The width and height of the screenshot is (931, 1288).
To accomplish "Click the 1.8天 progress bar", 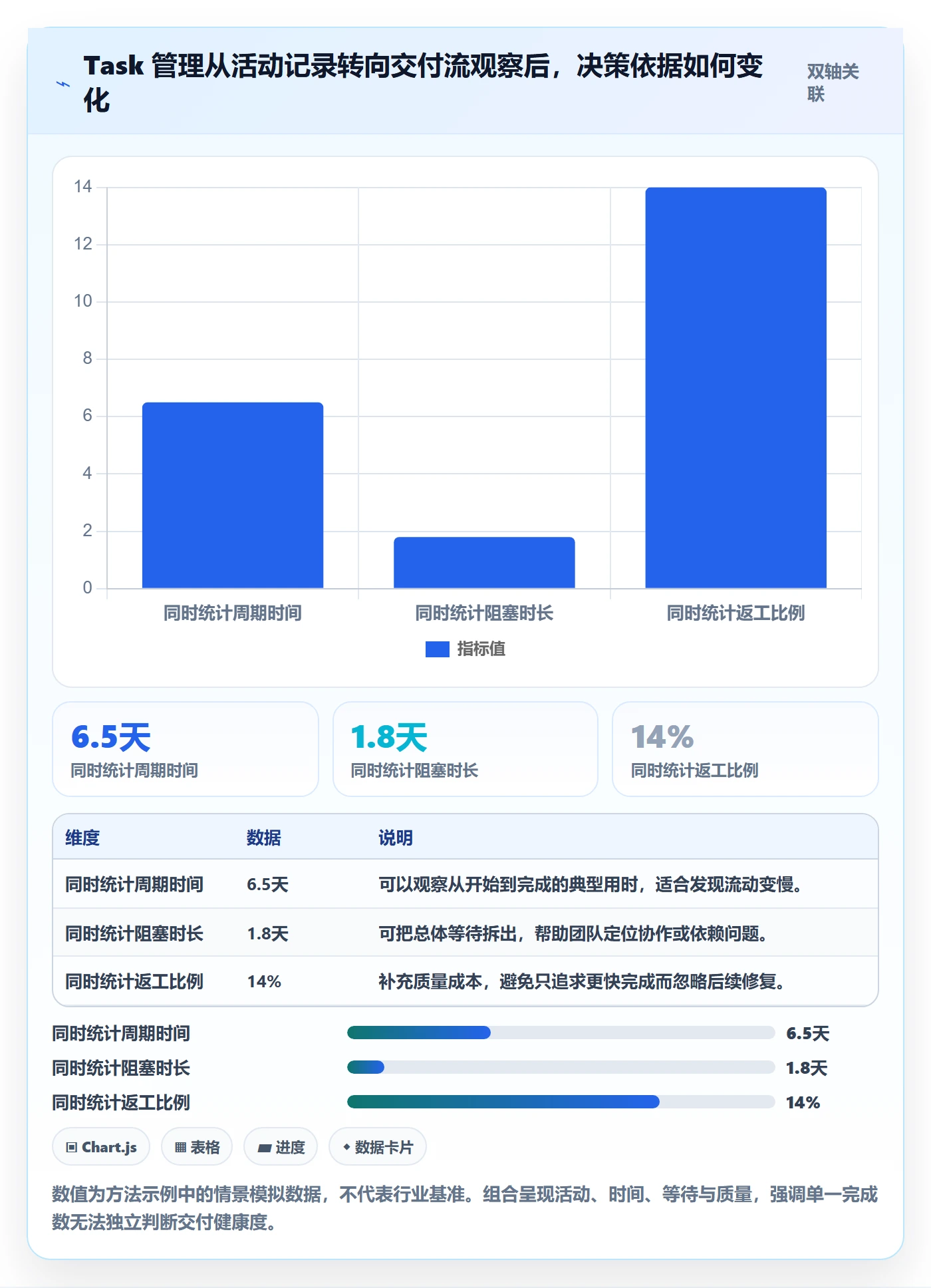I will pos(561,1067).
